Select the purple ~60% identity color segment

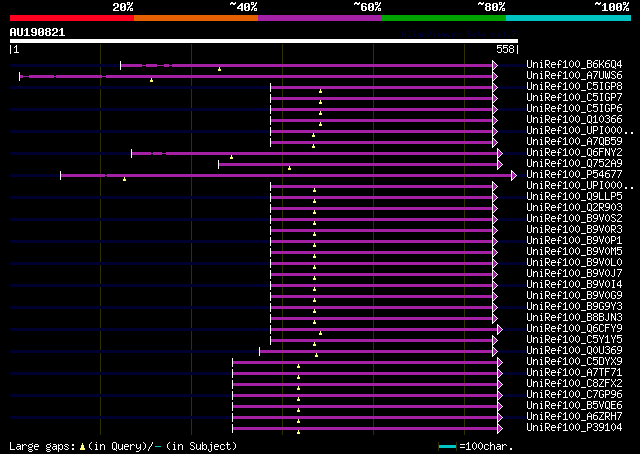(320, 18)
